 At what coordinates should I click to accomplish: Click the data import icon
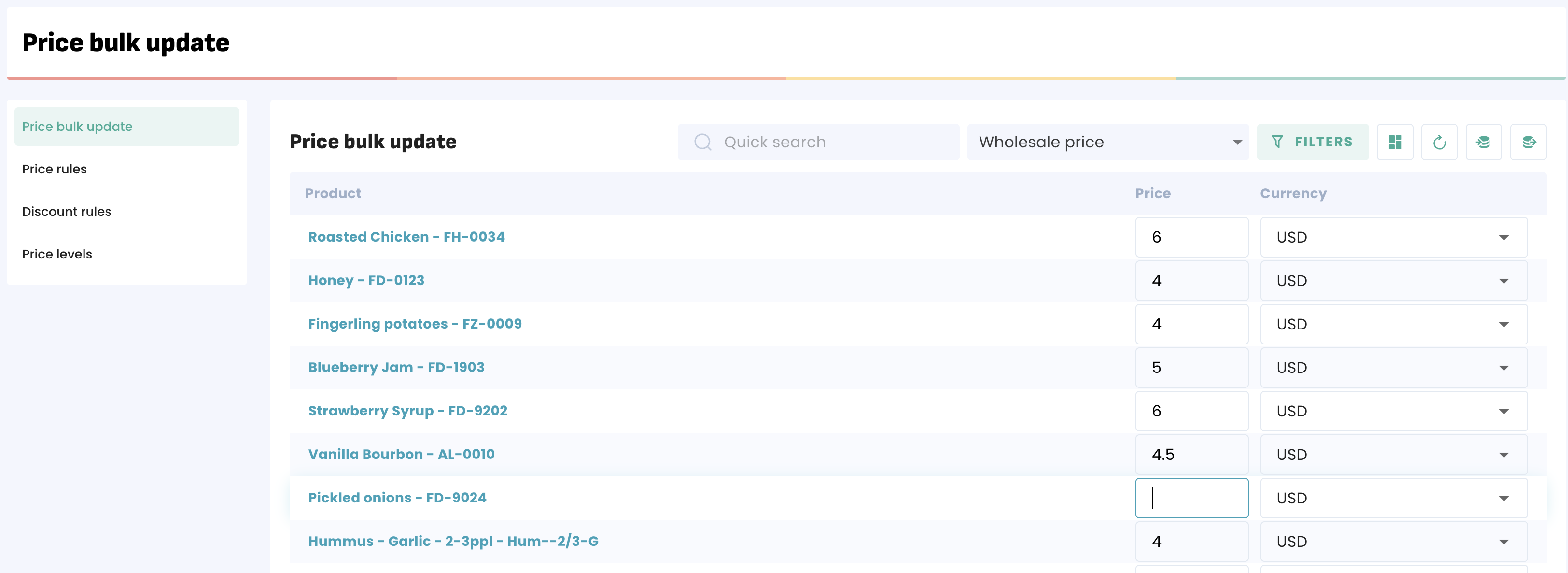1484,142
